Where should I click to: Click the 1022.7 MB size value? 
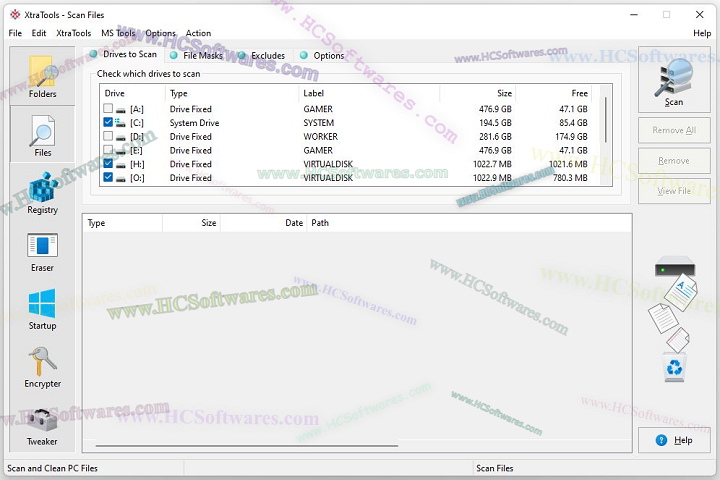492,164
